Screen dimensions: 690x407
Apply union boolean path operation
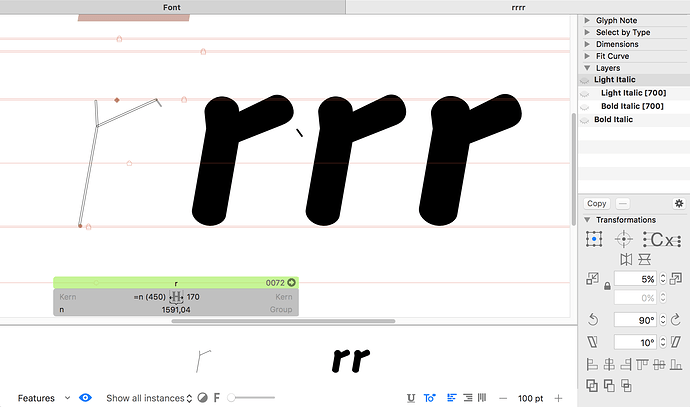[592, 385]
